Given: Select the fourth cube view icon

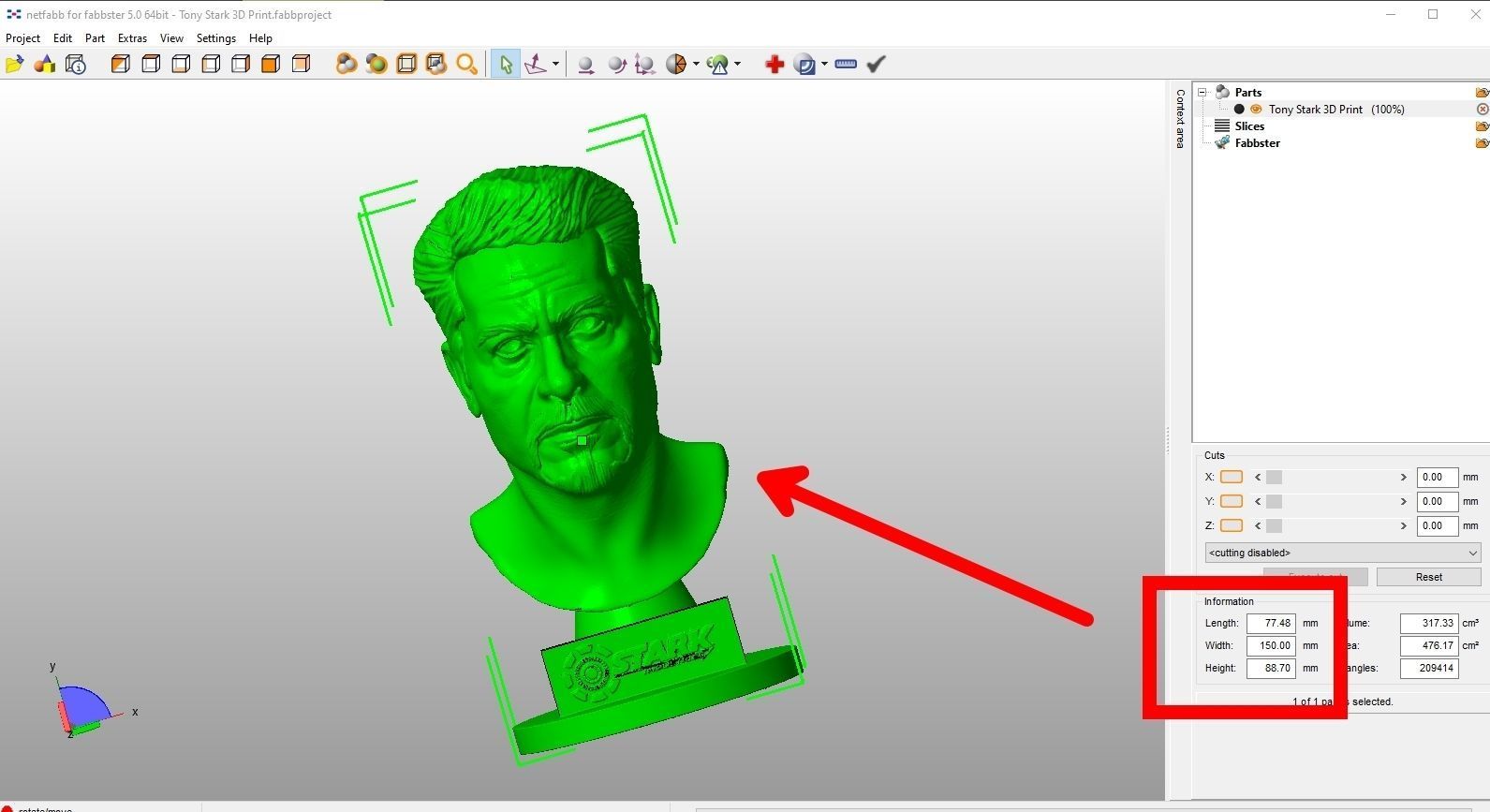Looking at the screenshot, I should tap(211, 64).
